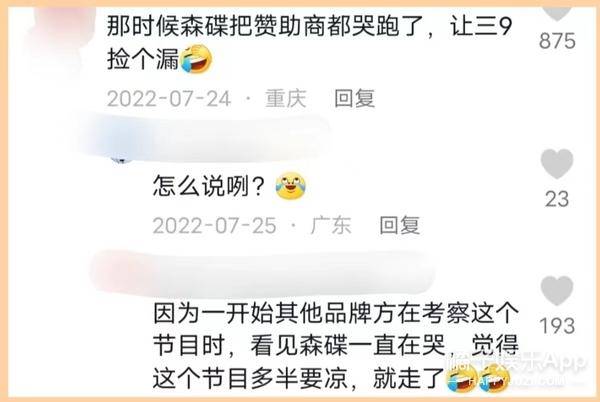The width and height of the screenshot is (600, 402).
Task: Like the comment with 23 likes
Action: click(557, 164)
